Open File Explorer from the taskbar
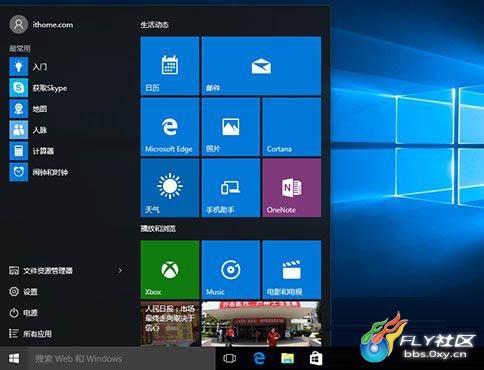Viewport: 484px width, 370px height. tap(287, 359)
